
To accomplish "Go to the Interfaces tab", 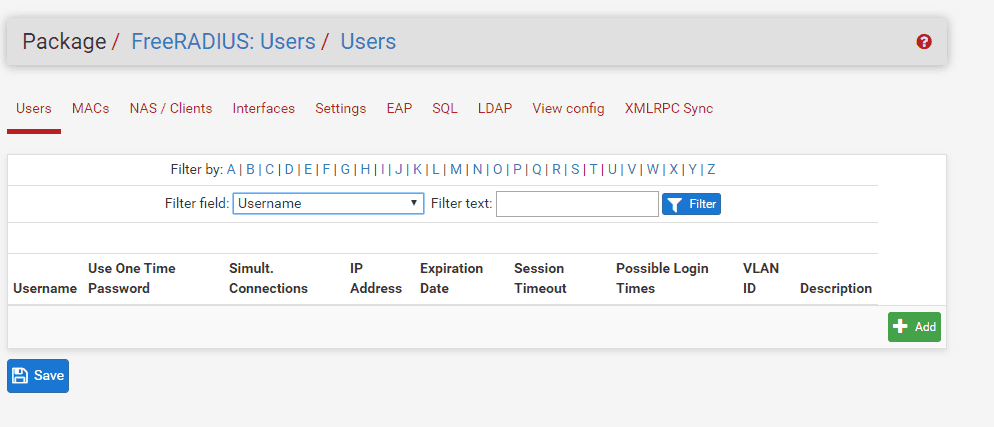I will click(264, 109).
